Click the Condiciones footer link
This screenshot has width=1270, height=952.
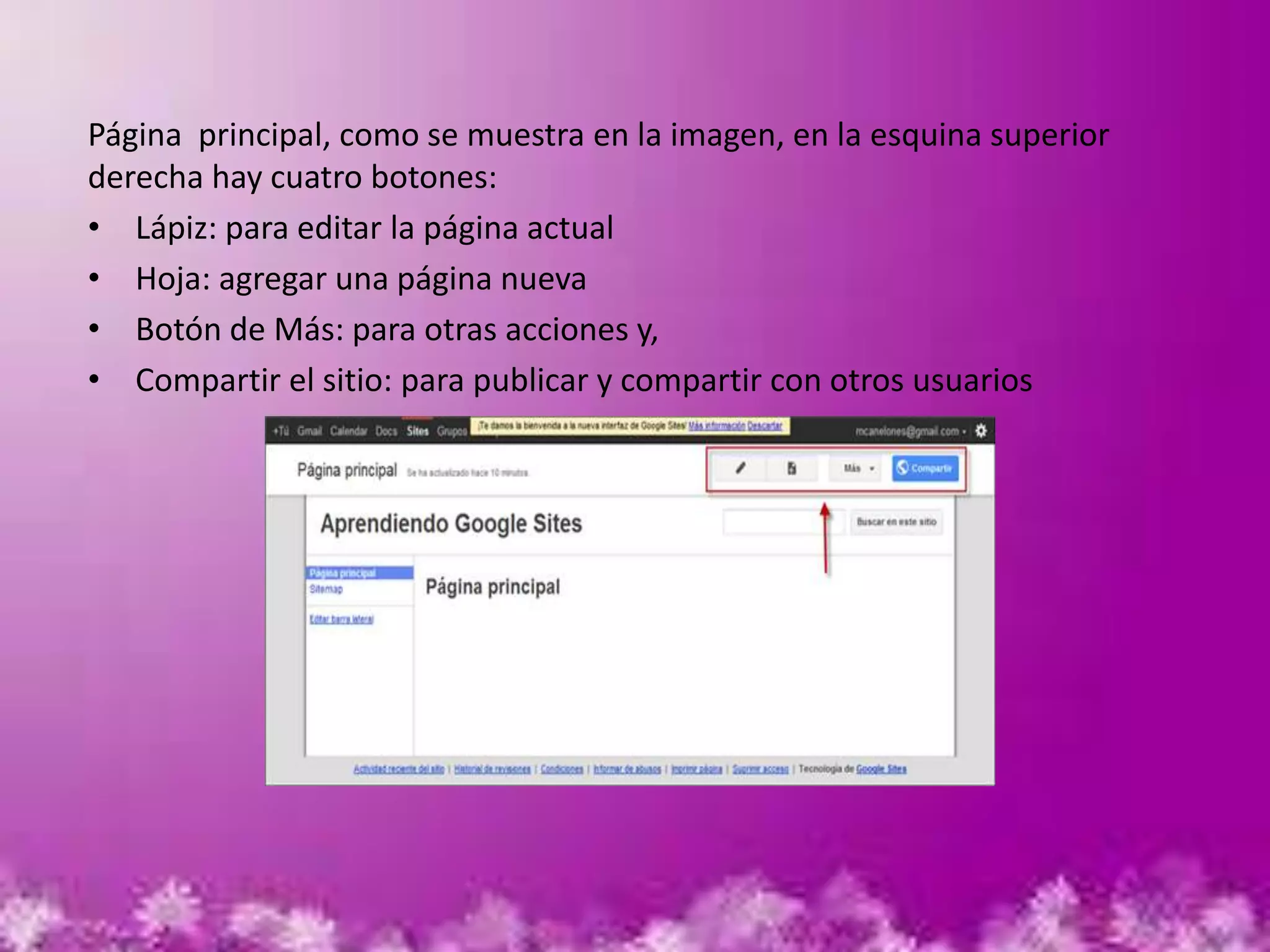562,769
